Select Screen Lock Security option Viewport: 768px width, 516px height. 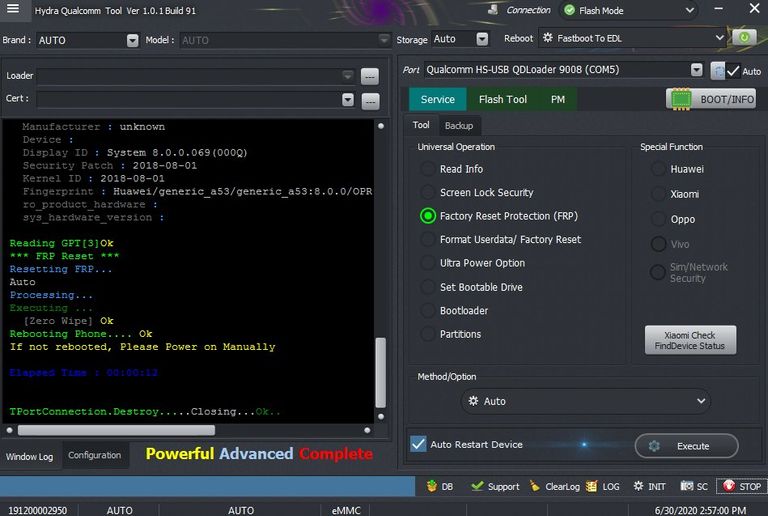428,192
